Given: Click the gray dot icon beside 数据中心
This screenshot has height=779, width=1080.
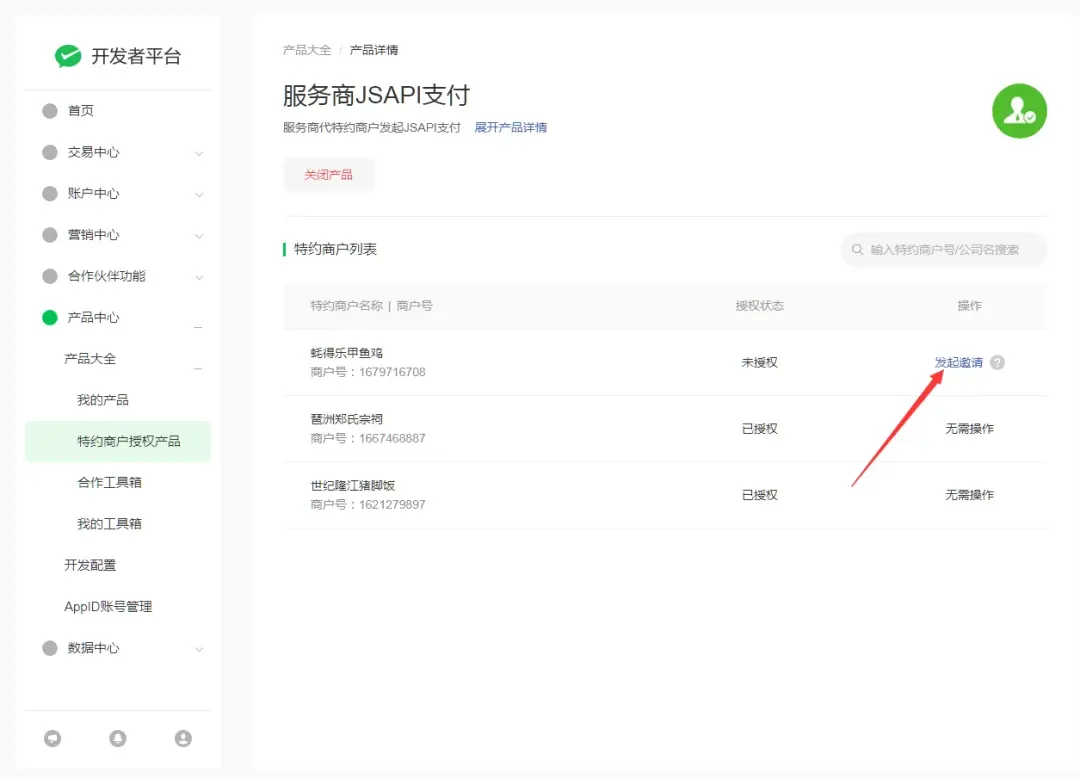Looking at the screenshot, I should (50, 648).
